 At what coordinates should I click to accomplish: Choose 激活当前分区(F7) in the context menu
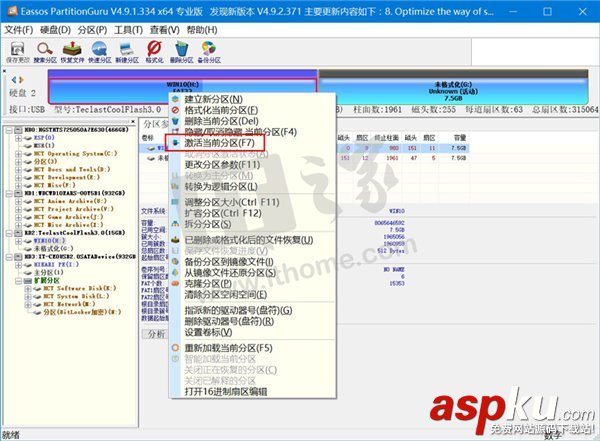pyautogui.click(x=252, y=143)
